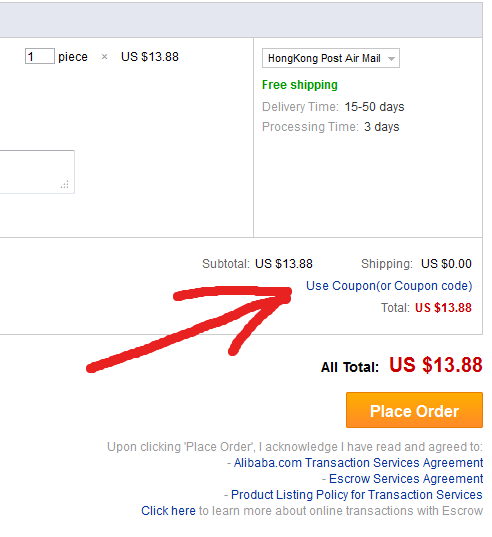Click the Delivery Time 15-50 days text

coord(374,107)
